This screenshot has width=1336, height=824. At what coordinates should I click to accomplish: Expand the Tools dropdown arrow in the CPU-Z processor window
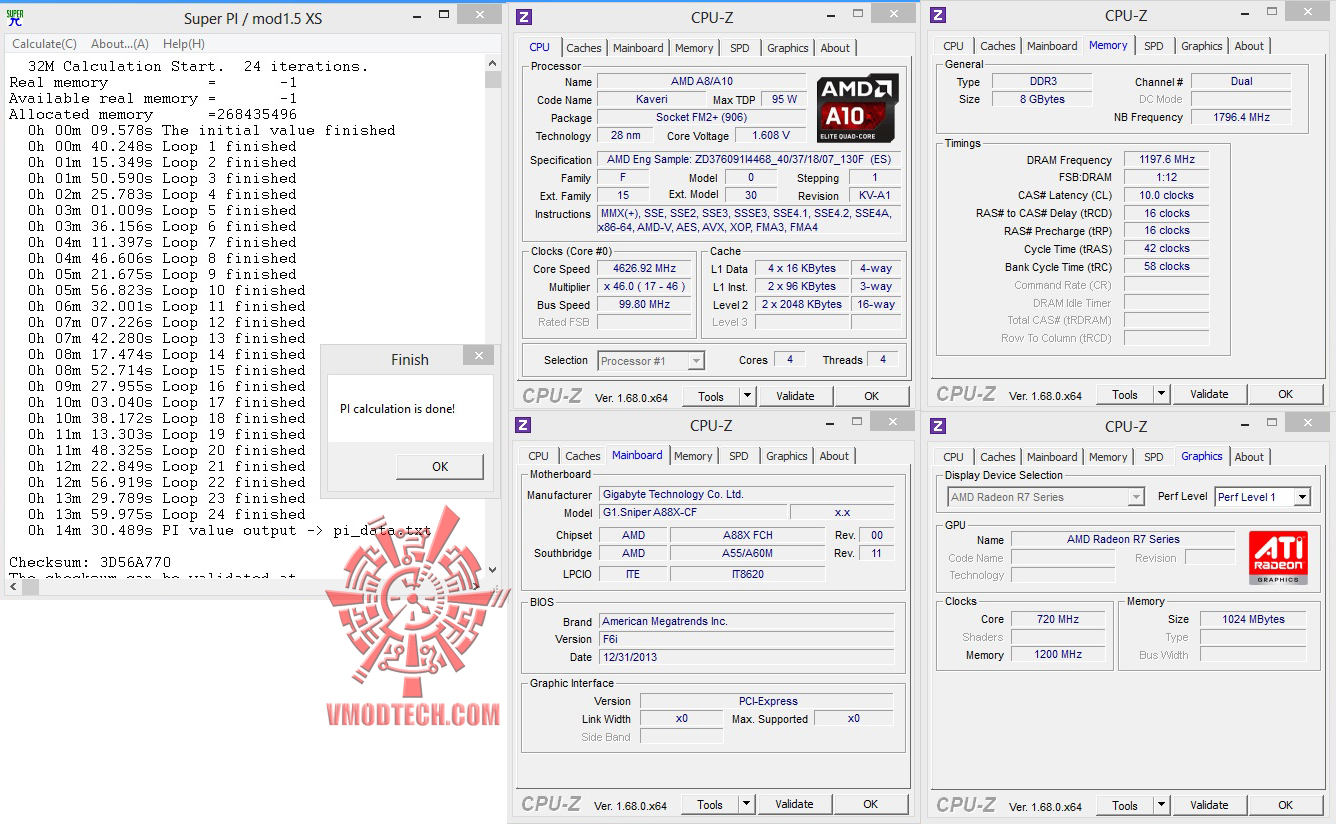click(746, 396)
